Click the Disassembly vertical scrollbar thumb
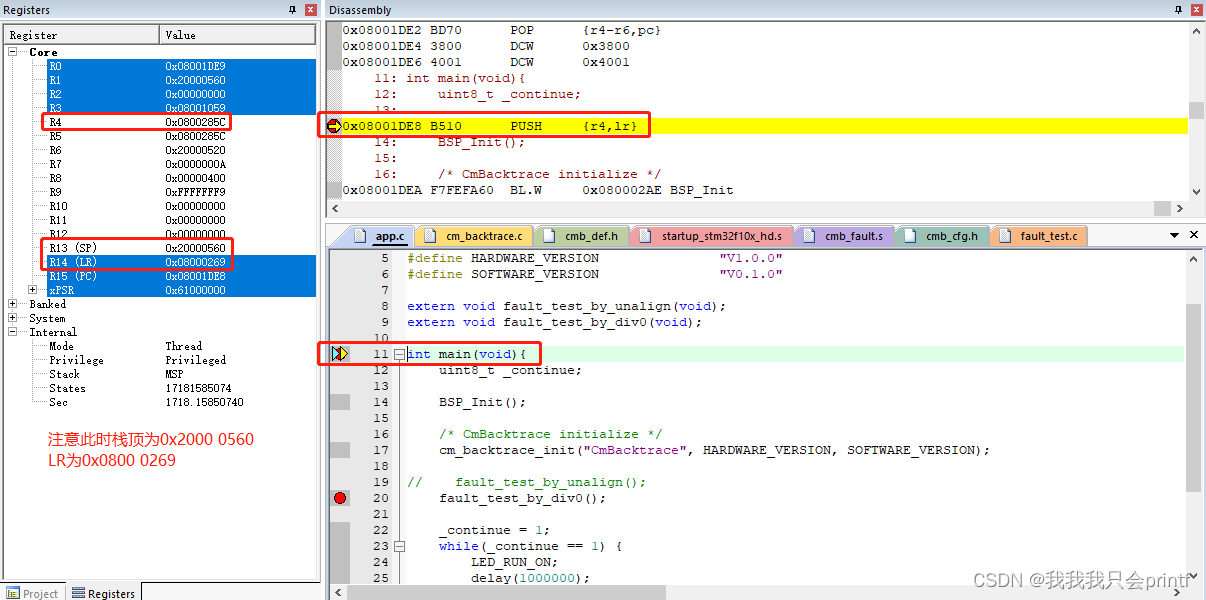Viewport: 1206px width, 600px height. coord(1196,110)
